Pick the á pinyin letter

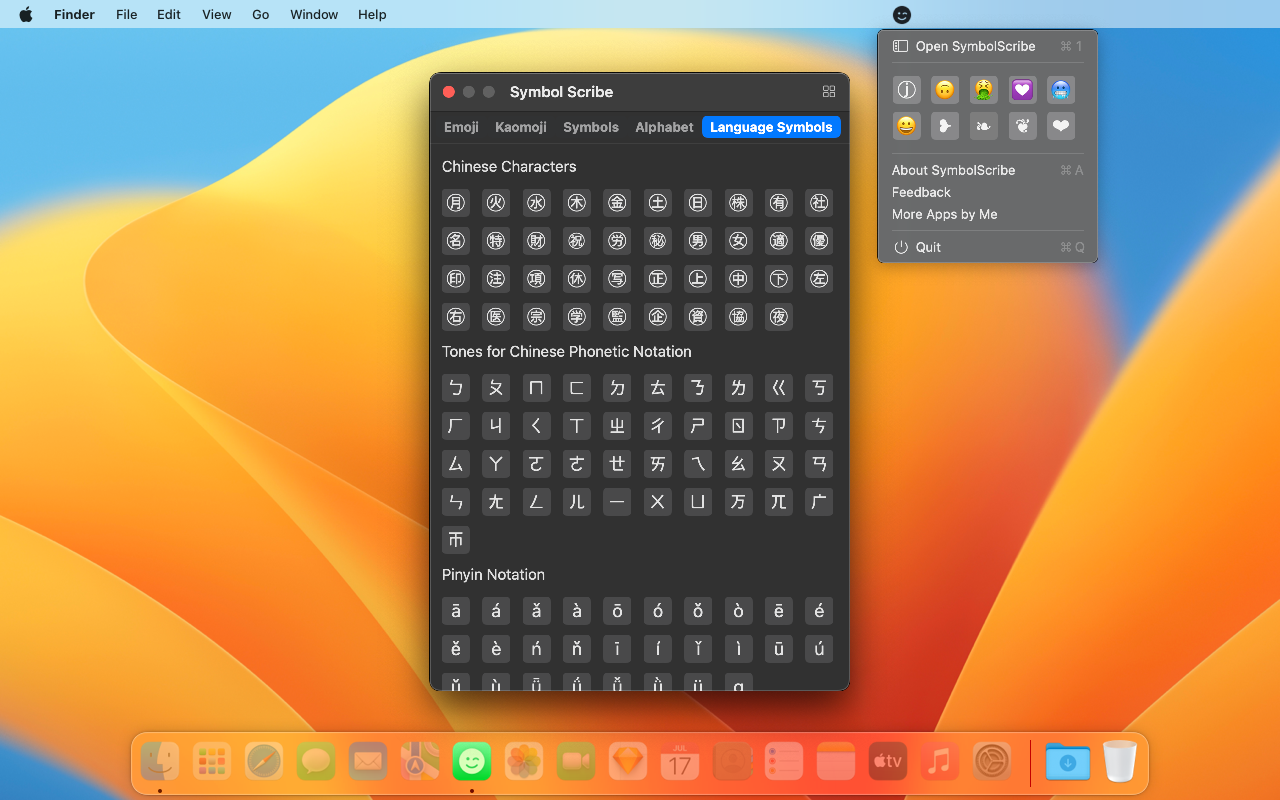496,611
